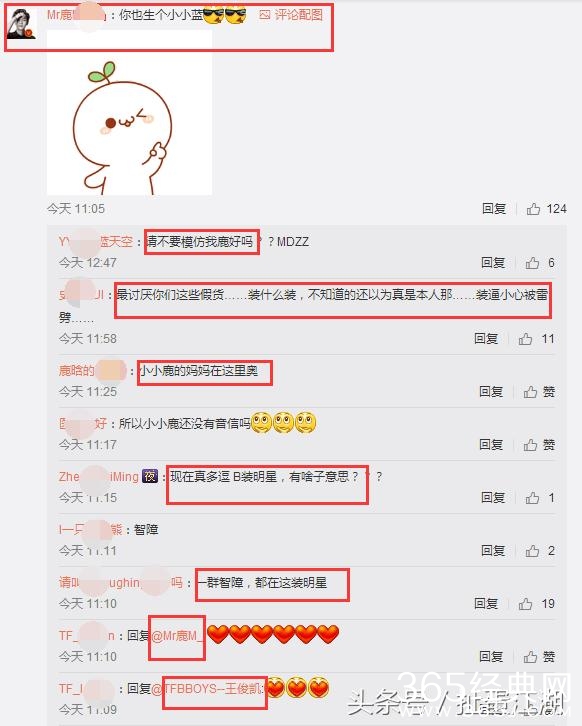Like the main comment with 124 likes

533,209
